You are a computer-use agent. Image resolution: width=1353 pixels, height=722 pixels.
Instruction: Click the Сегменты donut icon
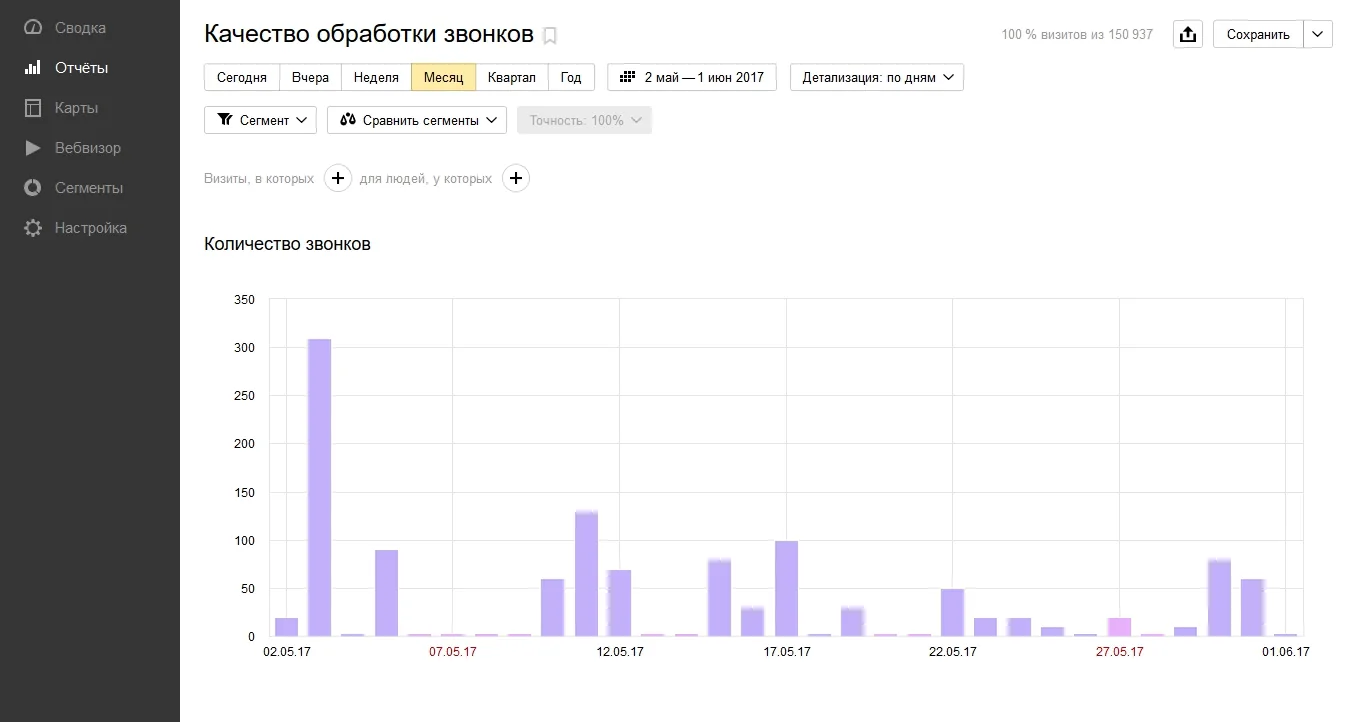click(x=33, y=188)
